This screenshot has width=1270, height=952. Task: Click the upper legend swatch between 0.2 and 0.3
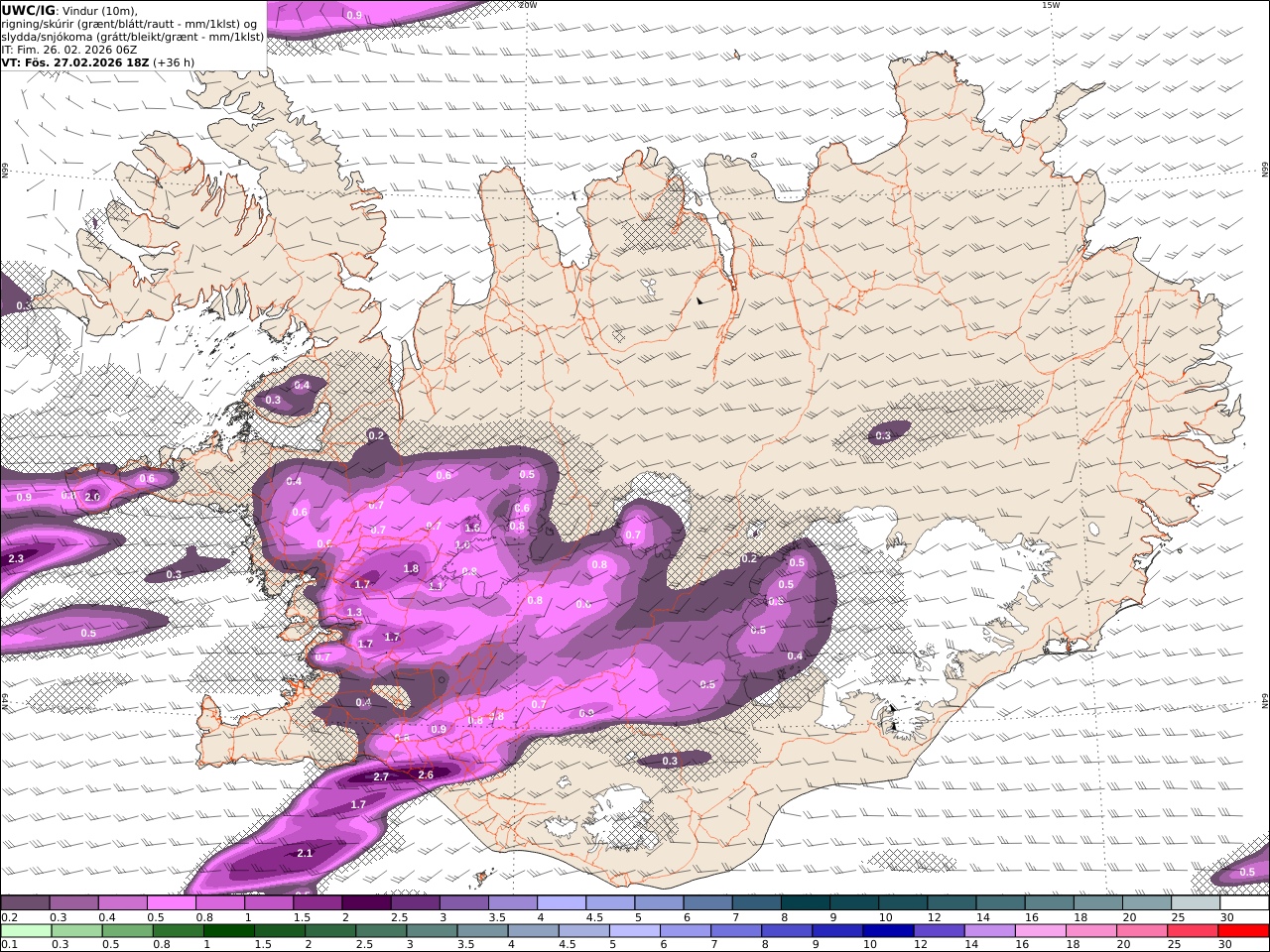click(25, 902)
